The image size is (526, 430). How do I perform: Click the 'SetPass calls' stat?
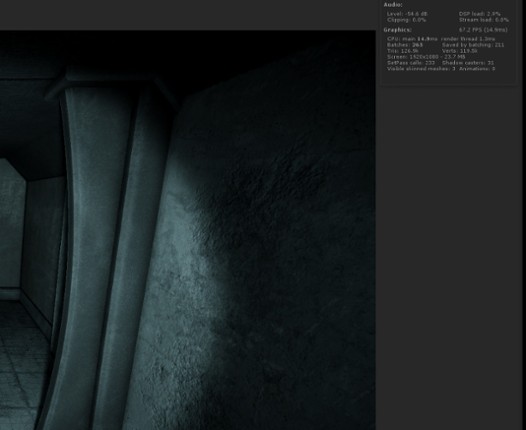(x=411, y=63)
